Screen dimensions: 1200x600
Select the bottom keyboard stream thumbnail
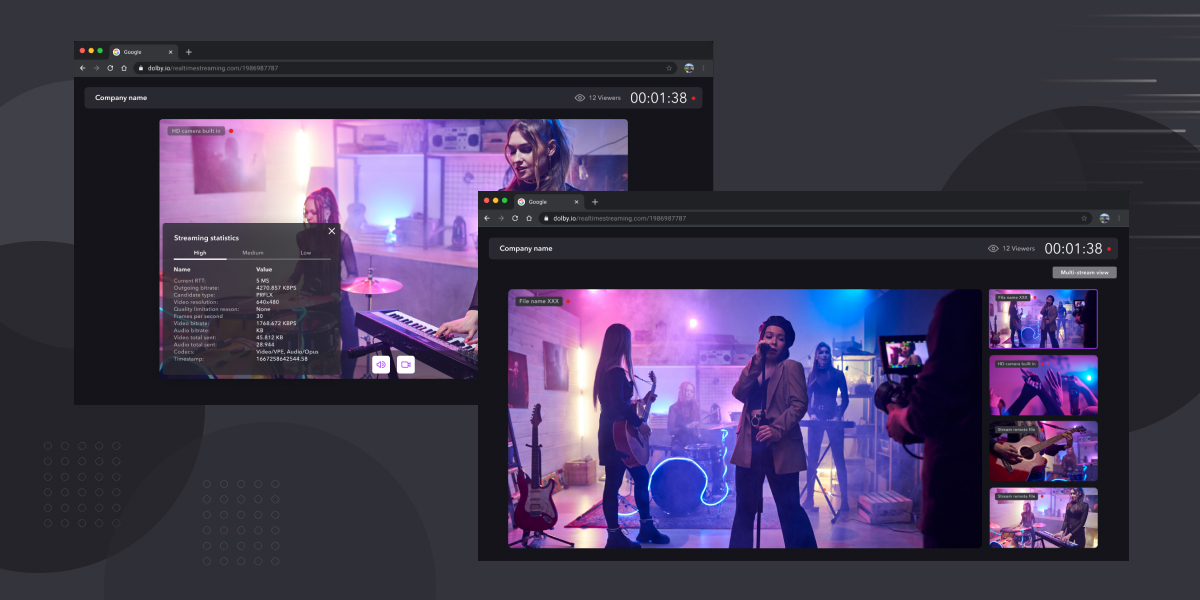pos(1043,518)
